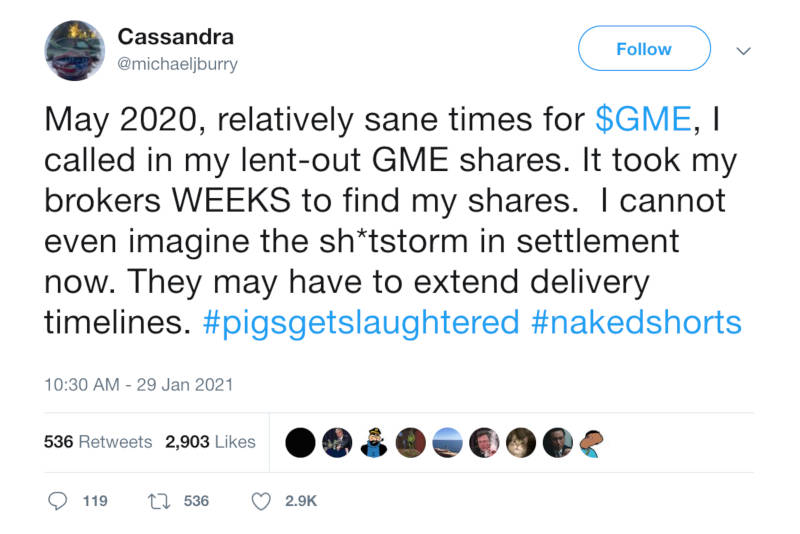Screen dimensions: 800x534
Task: Open Cassandra's profile picture
Action: click(x=74, y=50)
